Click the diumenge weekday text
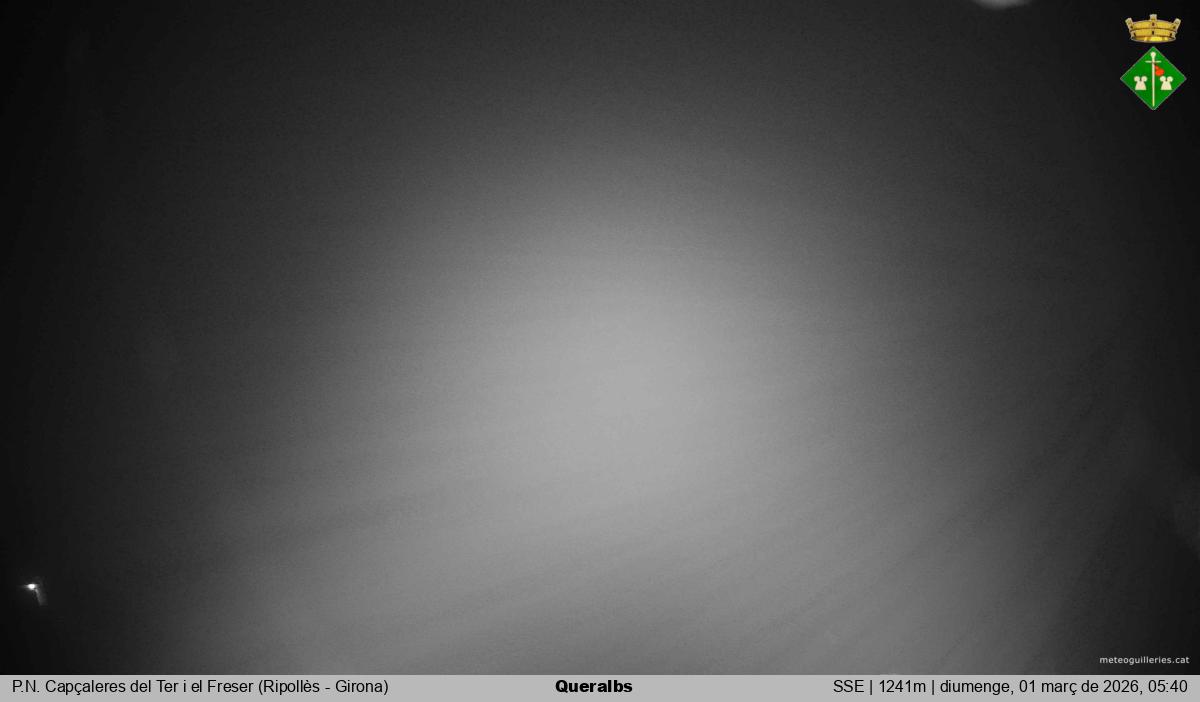Image resolution: width=1200 pixels, height=702 pixels. pyautogui.click(x=974, y=687)
